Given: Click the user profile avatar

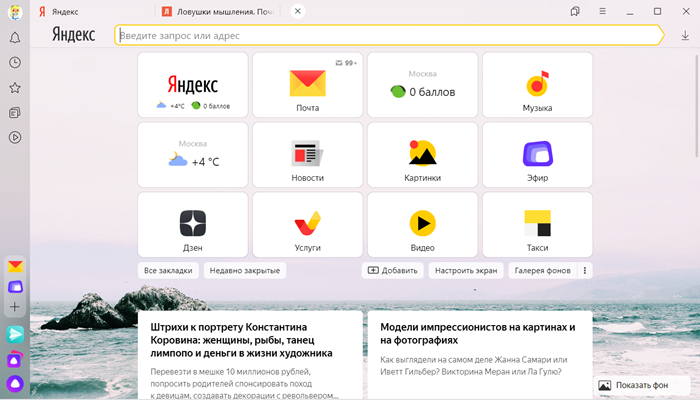Looking at the screenshot, I should [15, 12].
